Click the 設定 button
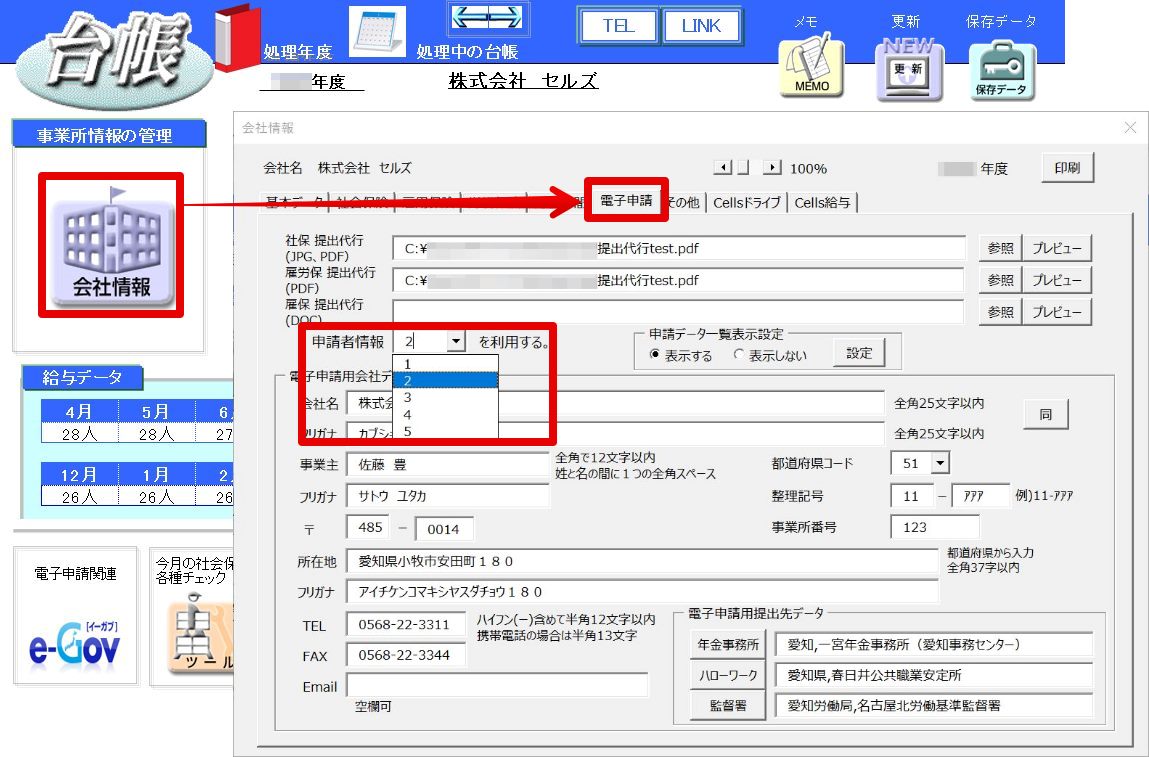The height and width of the screenshot is (757, 1149). point(859,353)
